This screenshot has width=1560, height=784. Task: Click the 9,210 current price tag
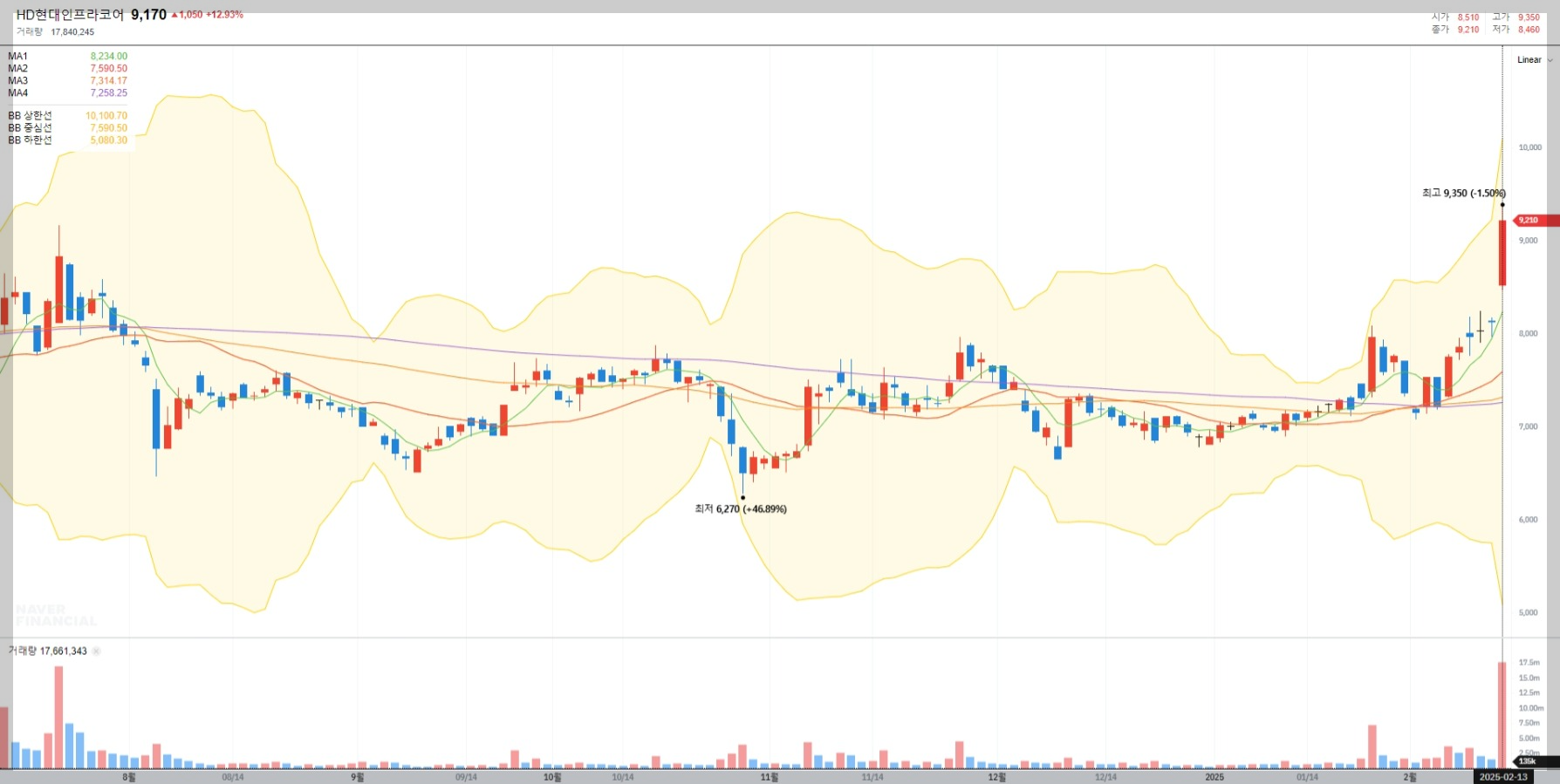pos(1536,221)
